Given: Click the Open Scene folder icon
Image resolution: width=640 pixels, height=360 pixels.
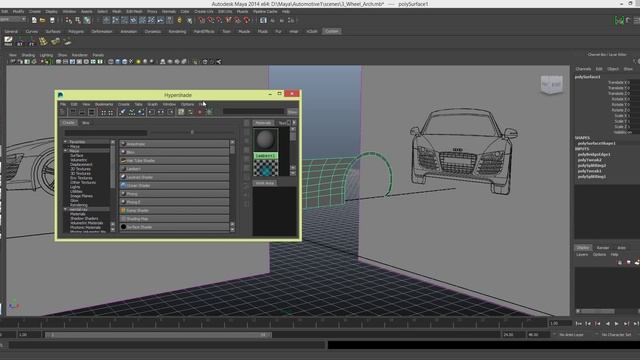Looking at the screenshot, I should coord(42,20).
